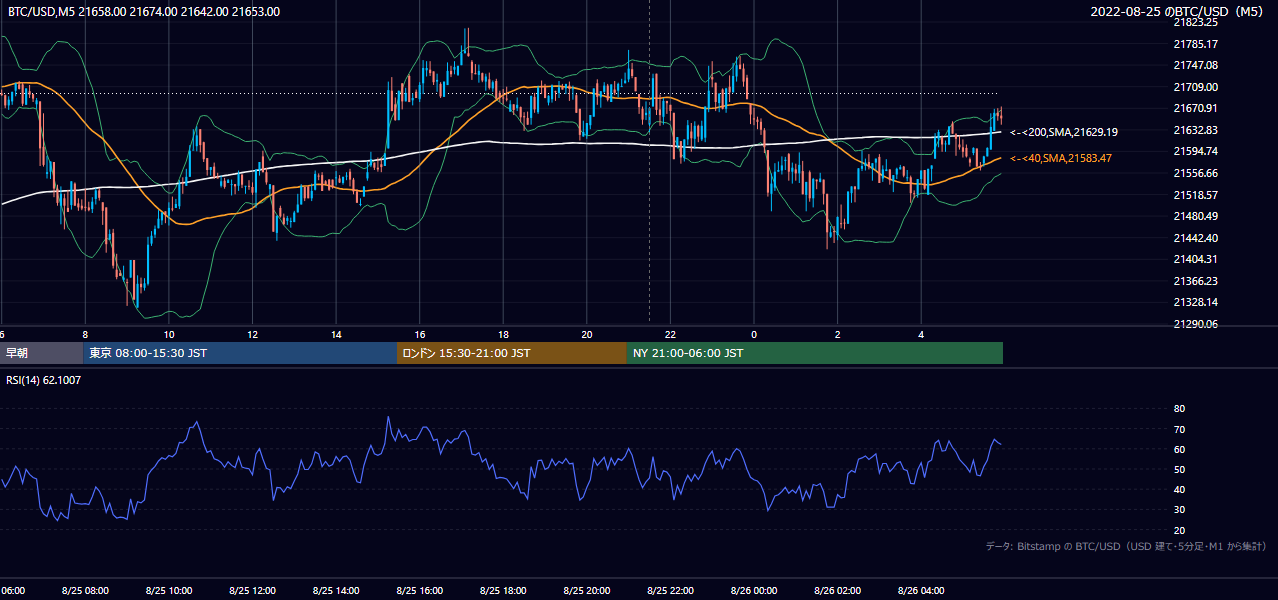The width and height of the screenshot is (1278, 600).
Task: Click the BTC/USD,M5 OHLC header text
Action: (x=144, y=12)
